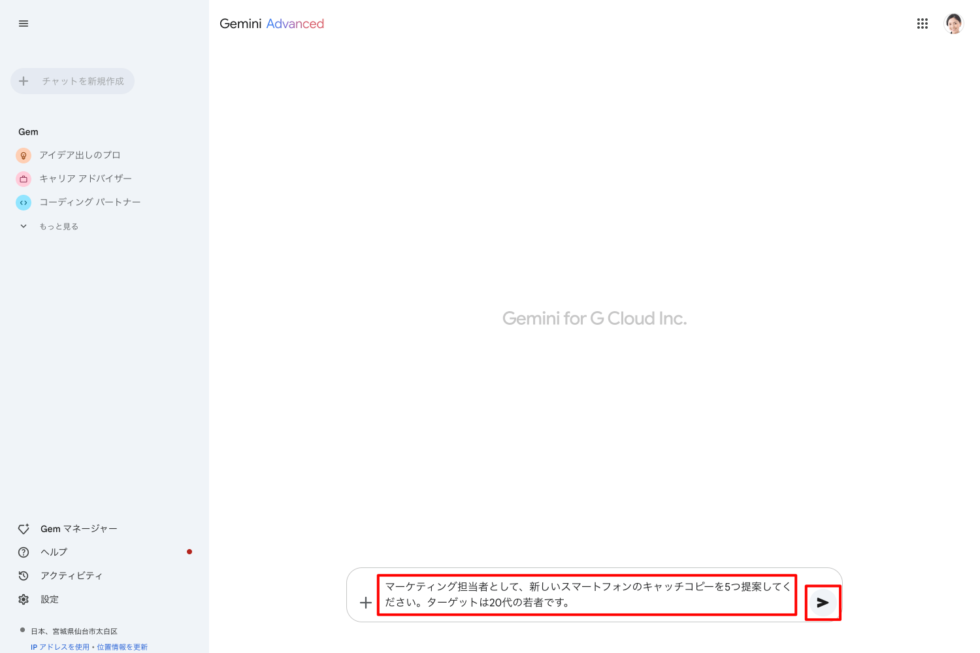Open the キャリア アドバイザー Gem

(85, 178)
